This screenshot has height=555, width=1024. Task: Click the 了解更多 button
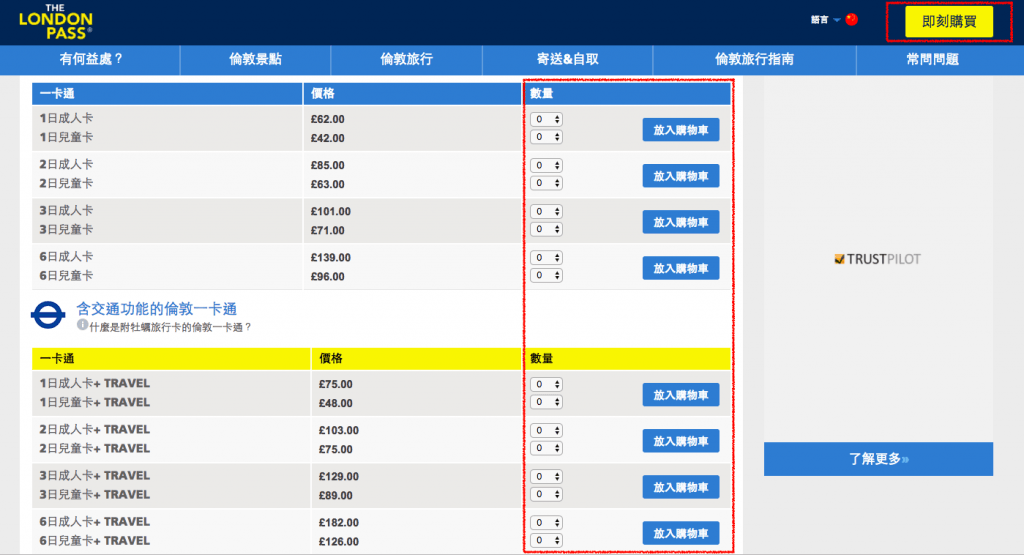[878, 459]
